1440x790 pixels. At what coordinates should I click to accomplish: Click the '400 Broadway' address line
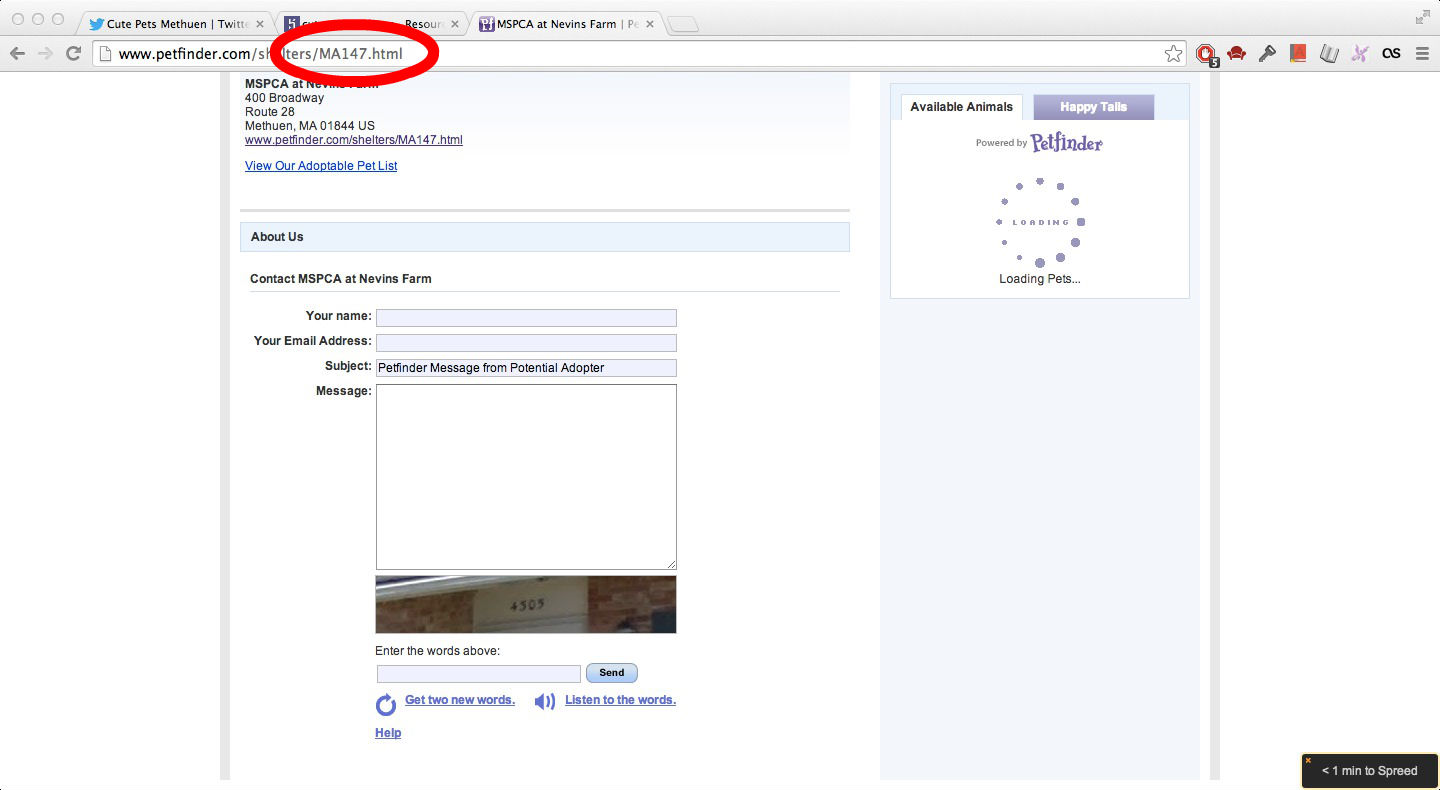pyautogui.click(x=285, y=98)
